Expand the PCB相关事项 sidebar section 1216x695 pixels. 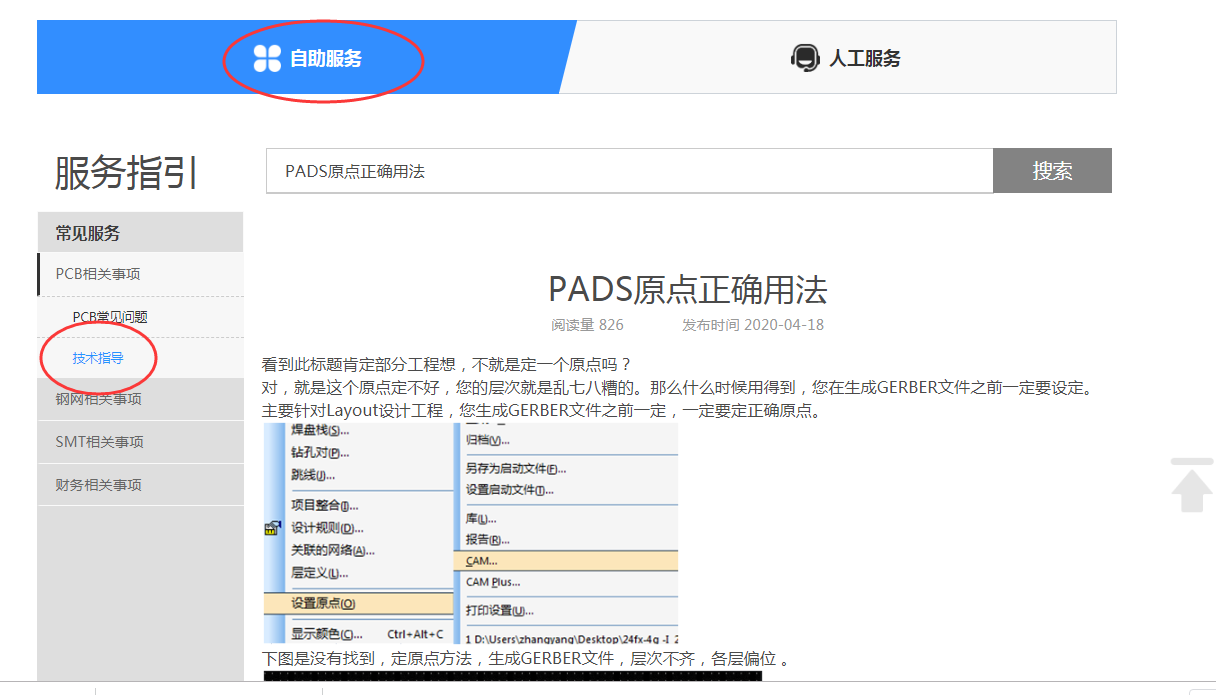coord(98,274)
